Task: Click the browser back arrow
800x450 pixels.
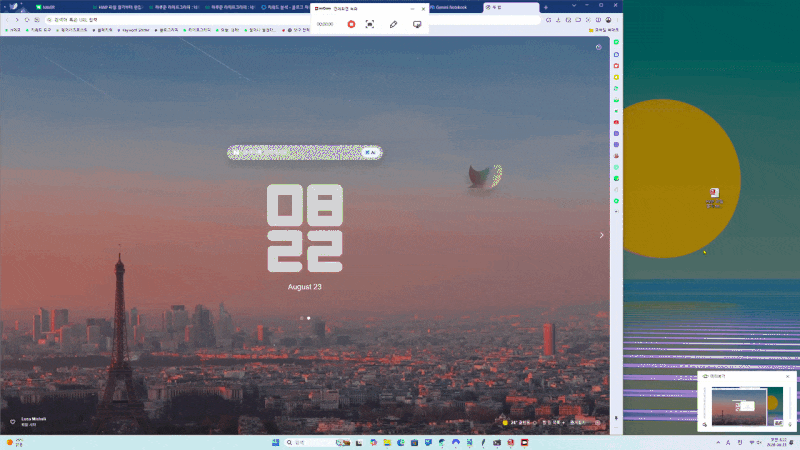Action: [x=7, y=20]
